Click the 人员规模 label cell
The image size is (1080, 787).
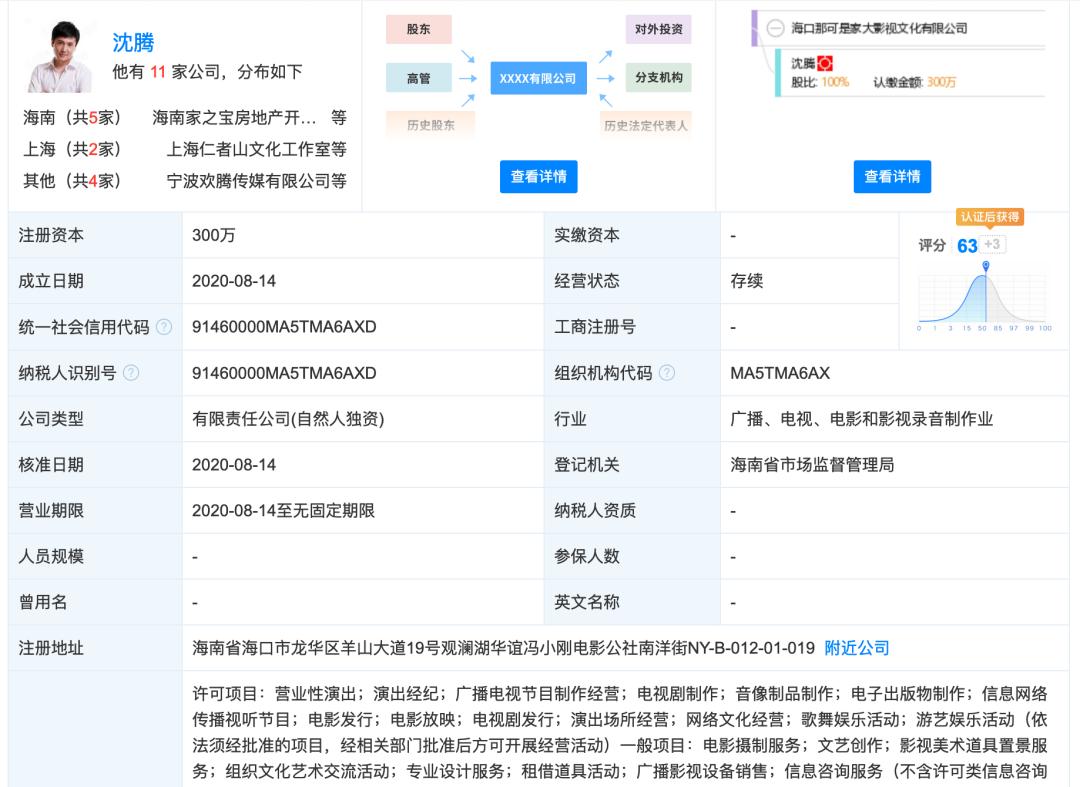[95, 556]
